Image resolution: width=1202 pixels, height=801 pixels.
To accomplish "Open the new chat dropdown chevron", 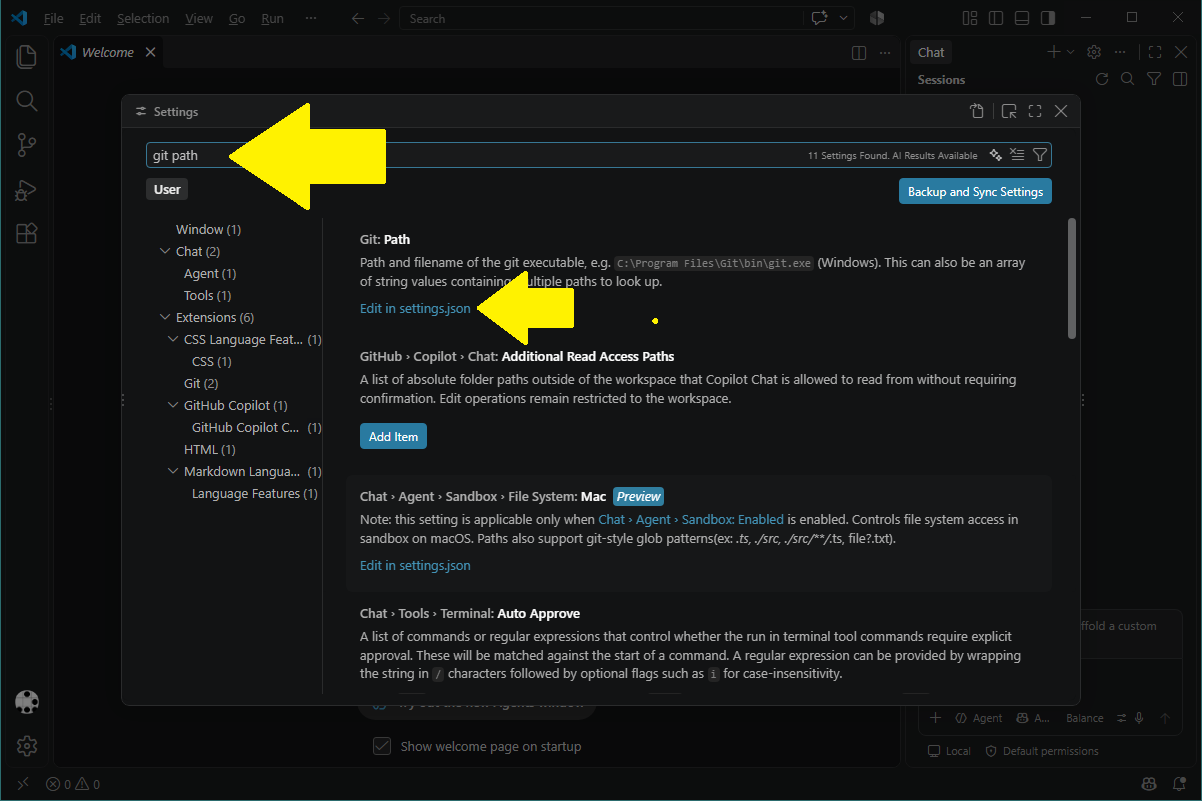I will pyautogui.click(x=1070, y=52).
